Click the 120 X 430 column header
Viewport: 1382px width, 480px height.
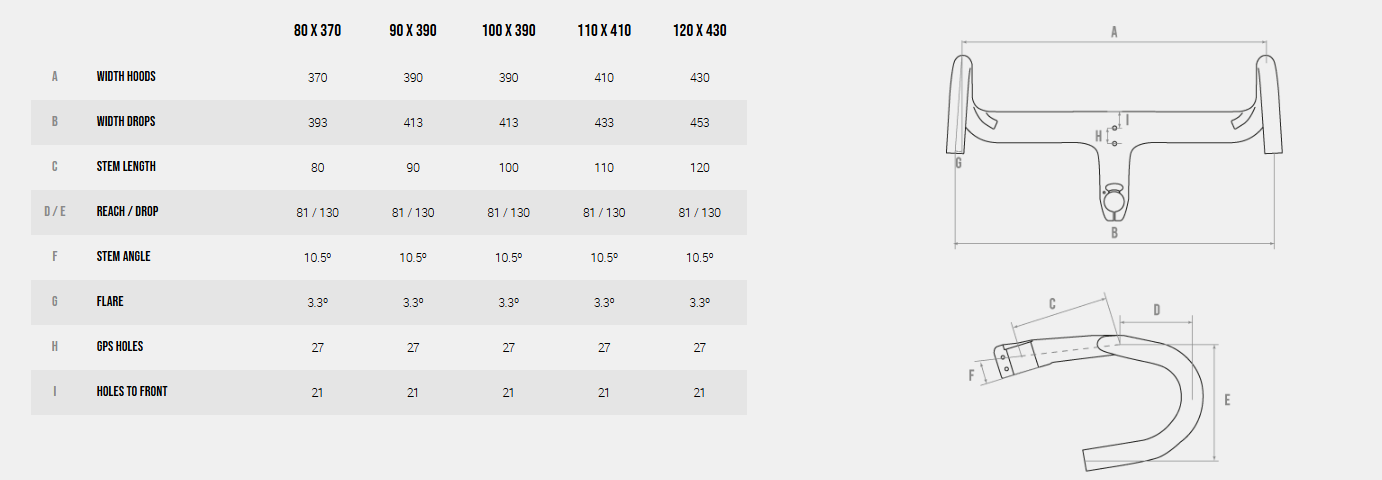700,31
